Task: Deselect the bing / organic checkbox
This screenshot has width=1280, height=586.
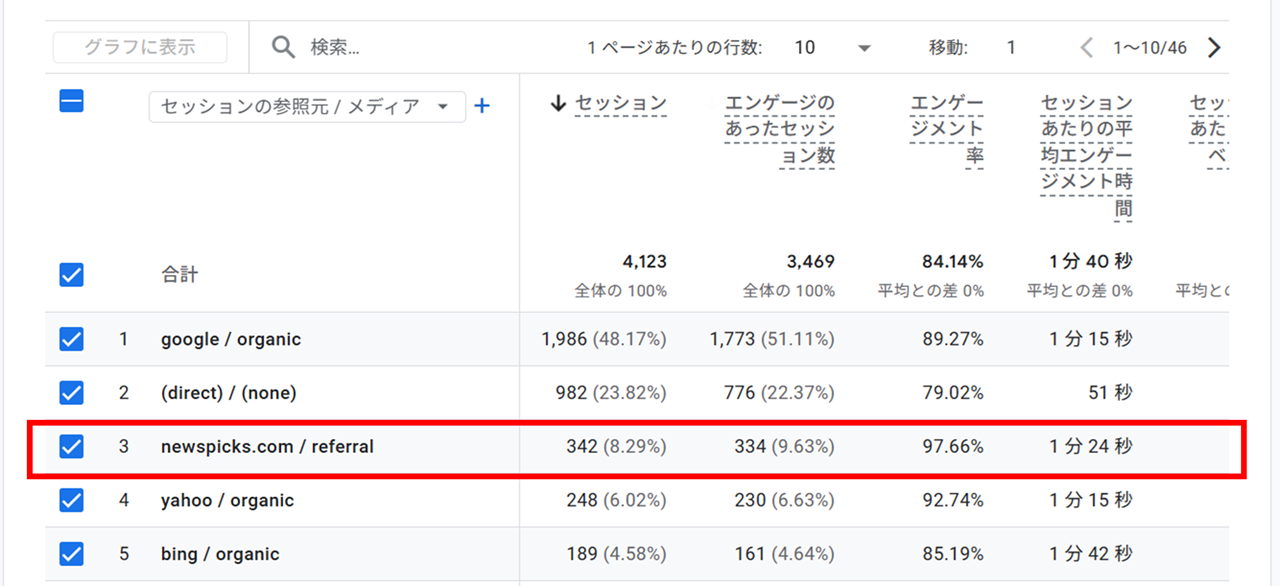Action: pyautogui.click(x=71, y=554)
